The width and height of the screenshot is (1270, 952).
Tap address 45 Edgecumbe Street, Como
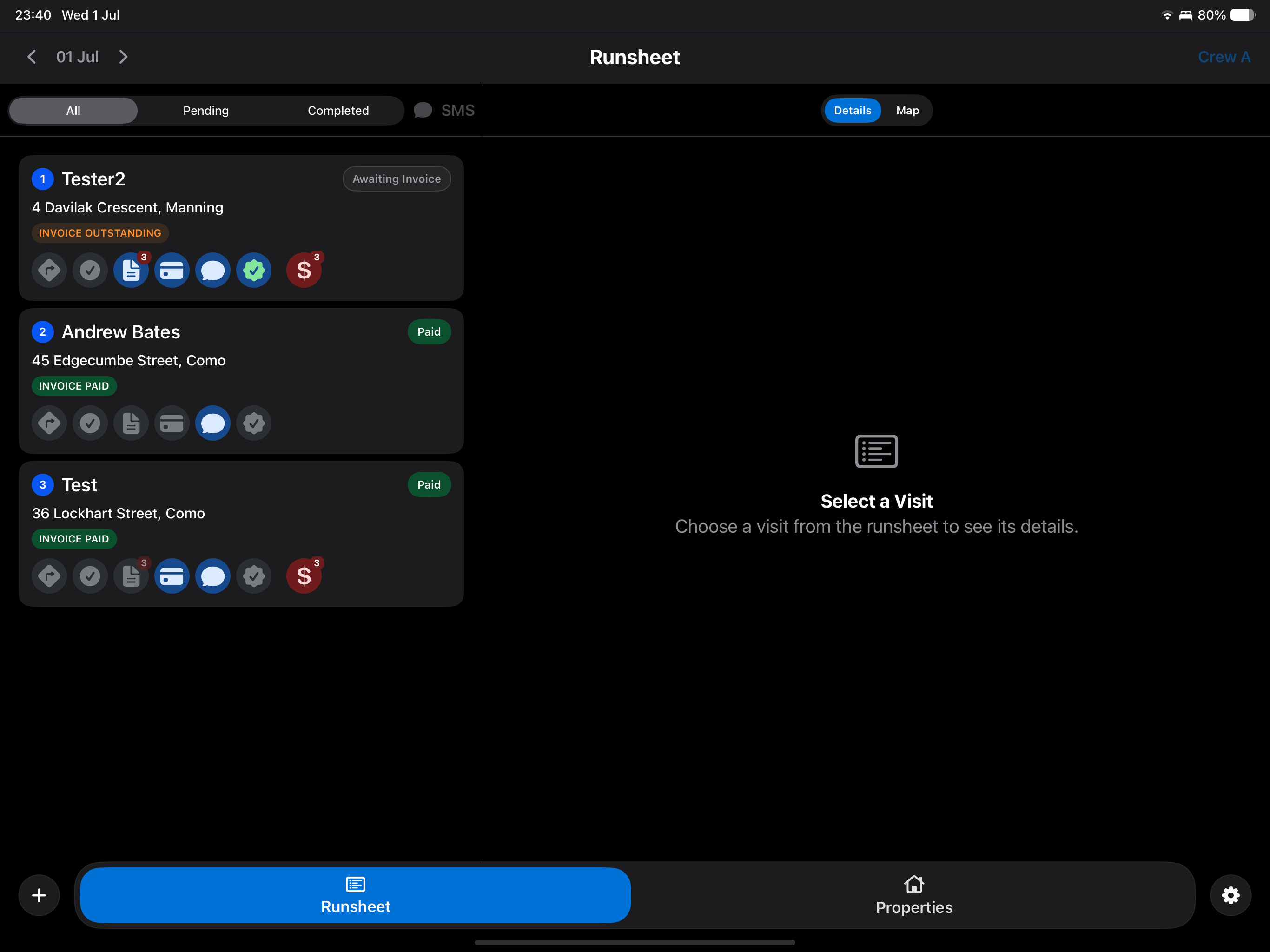[129, 361]
